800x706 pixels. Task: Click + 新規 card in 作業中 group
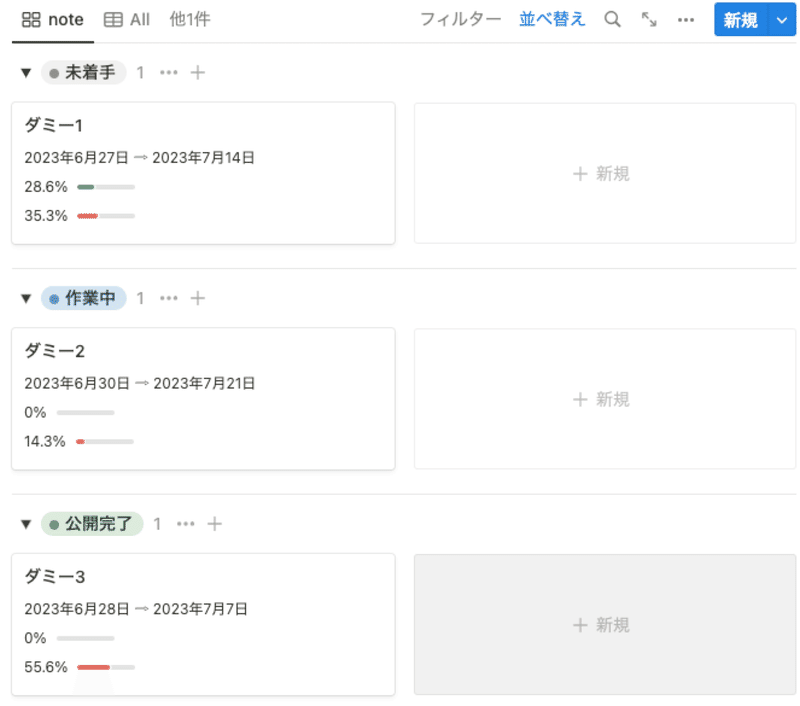click(605, 399)
